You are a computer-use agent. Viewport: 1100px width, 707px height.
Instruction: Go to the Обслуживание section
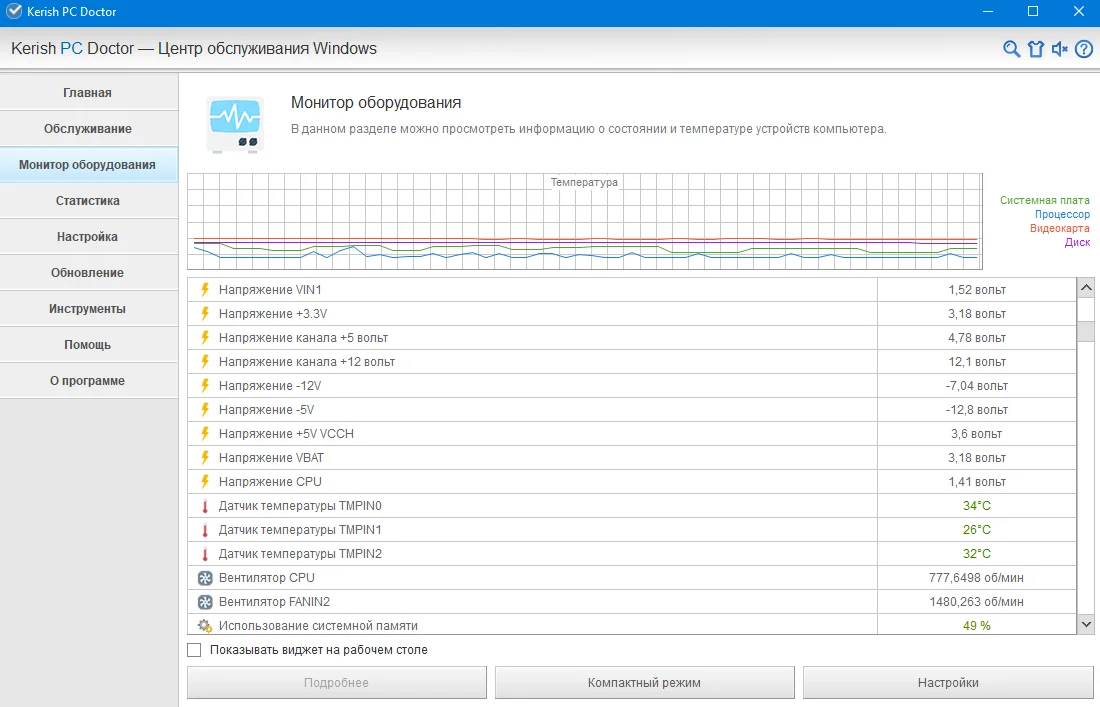88,128
